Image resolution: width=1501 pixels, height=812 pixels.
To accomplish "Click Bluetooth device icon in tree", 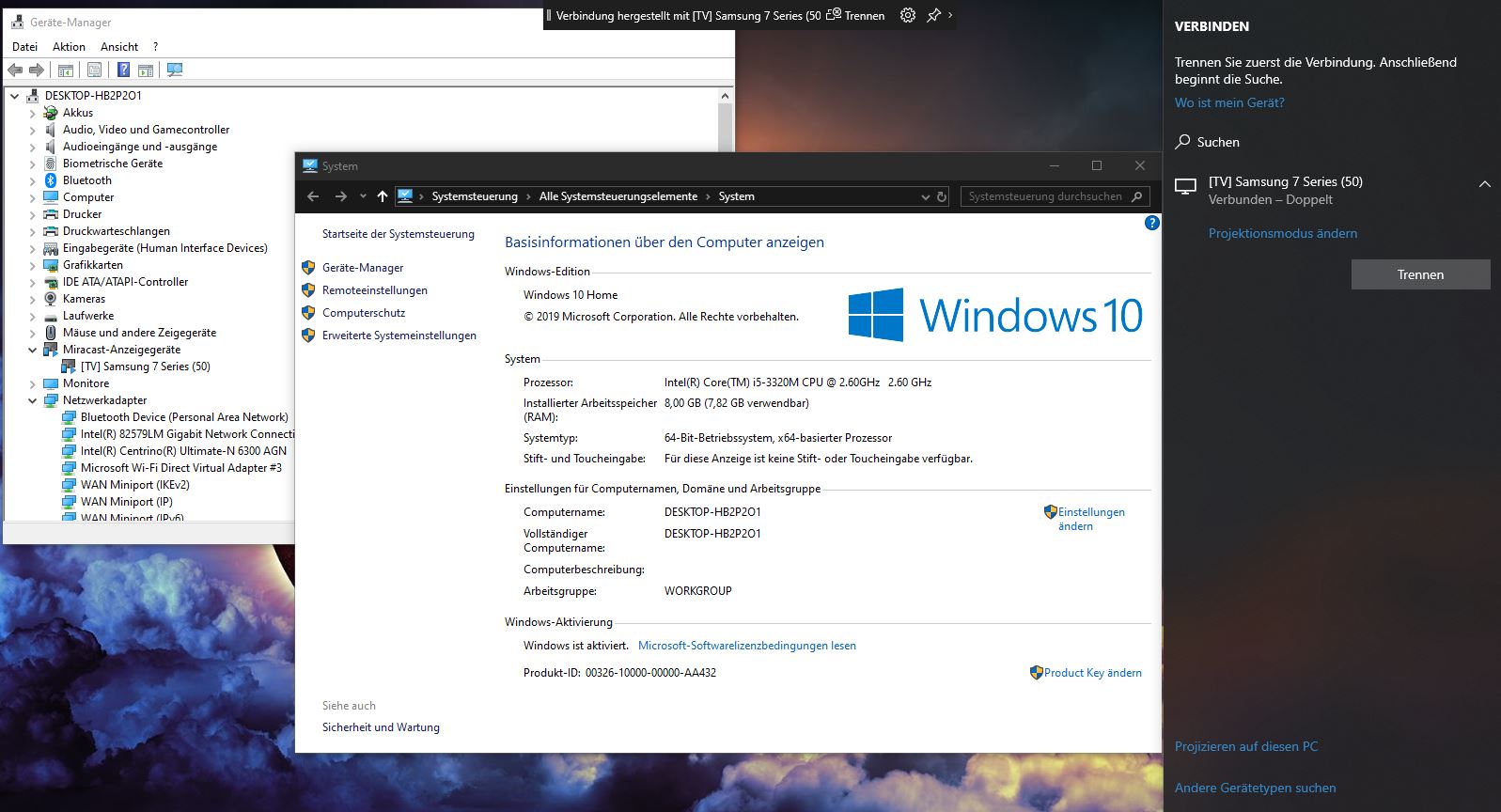I will click(51, 180).
